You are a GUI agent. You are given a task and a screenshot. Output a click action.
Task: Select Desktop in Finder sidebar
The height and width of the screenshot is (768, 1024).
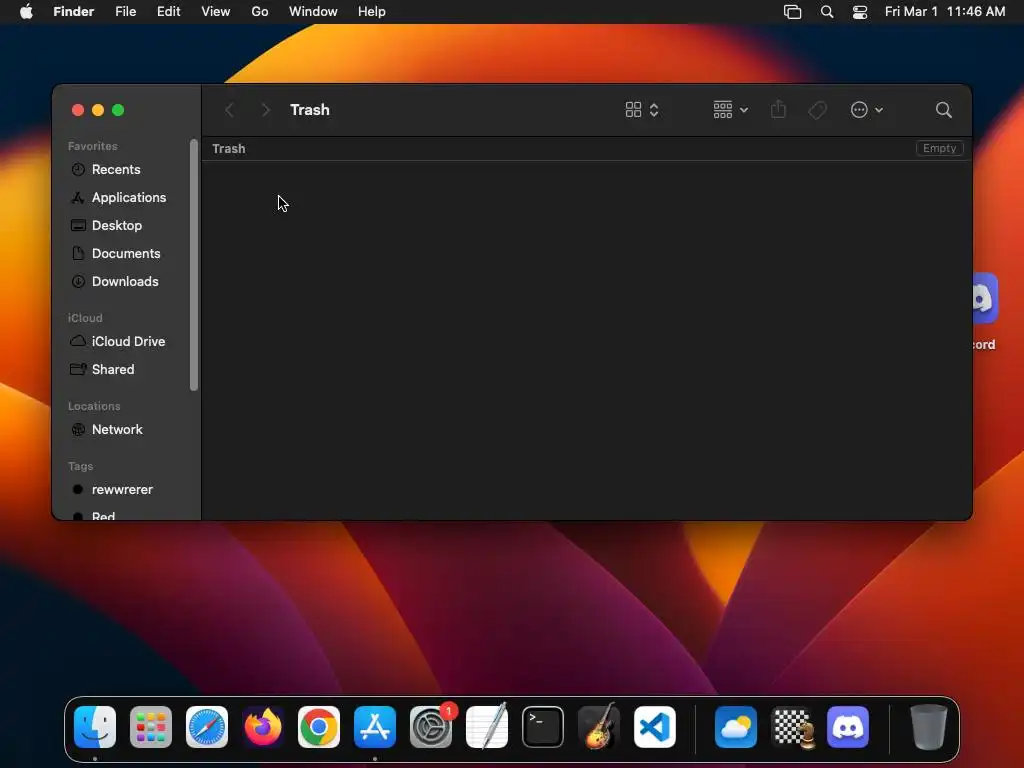(x=117, y=226)
